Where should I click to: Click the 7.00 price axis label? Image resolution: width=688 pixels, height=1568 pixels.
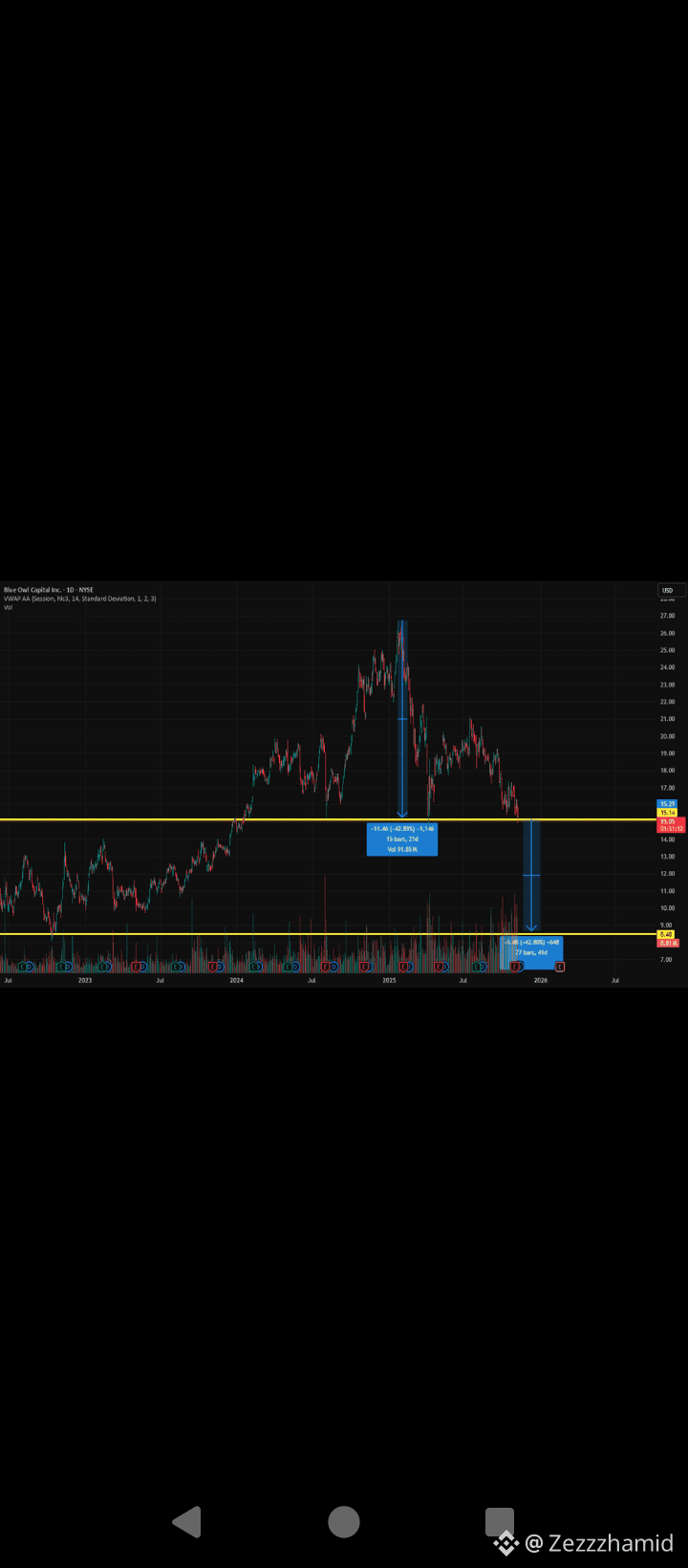click(666, 959)
